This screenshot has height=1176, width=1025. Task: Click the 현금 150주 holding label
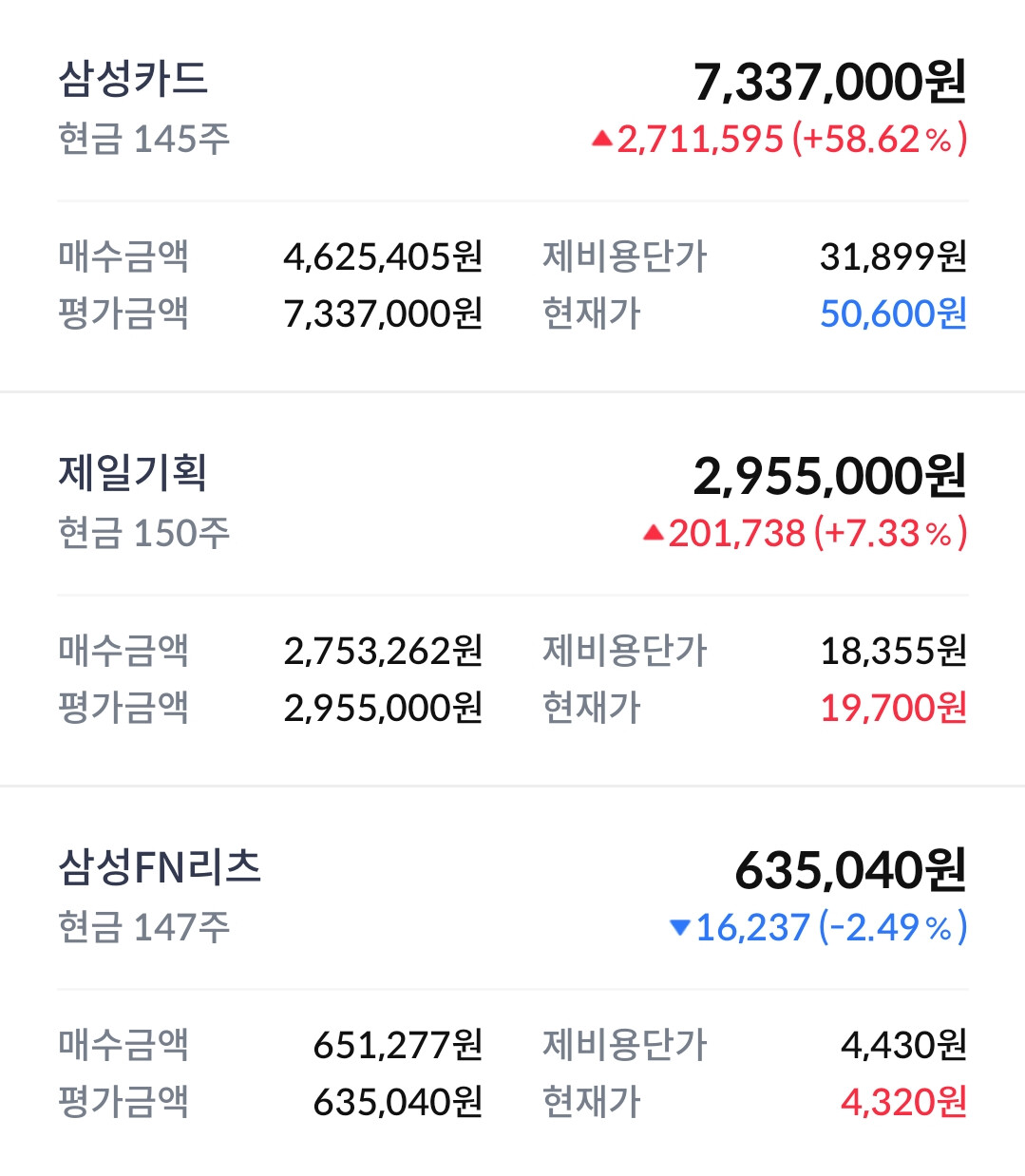point(143,534)
